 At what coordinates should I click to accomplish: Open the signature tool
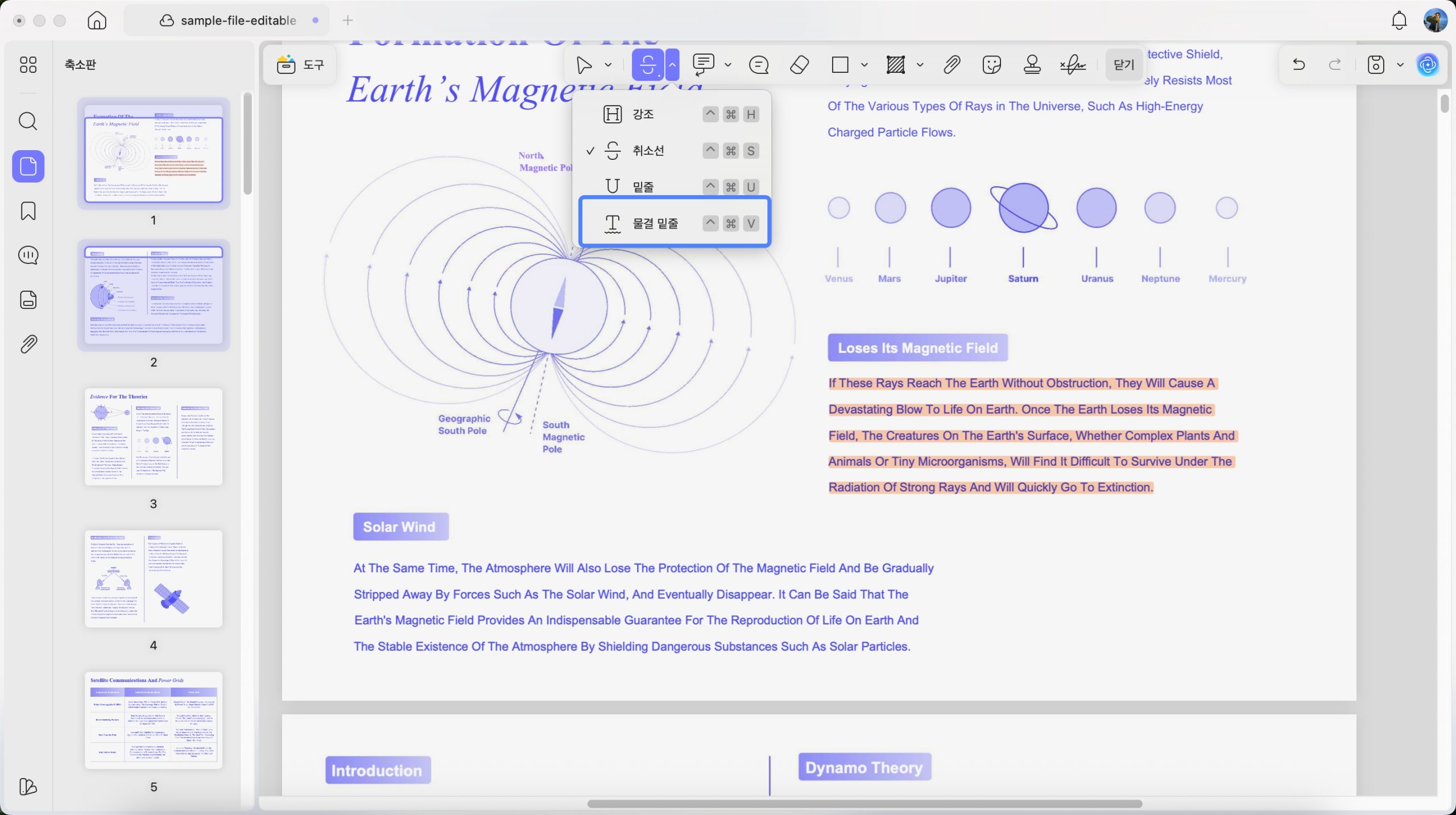coord(1073,65)
